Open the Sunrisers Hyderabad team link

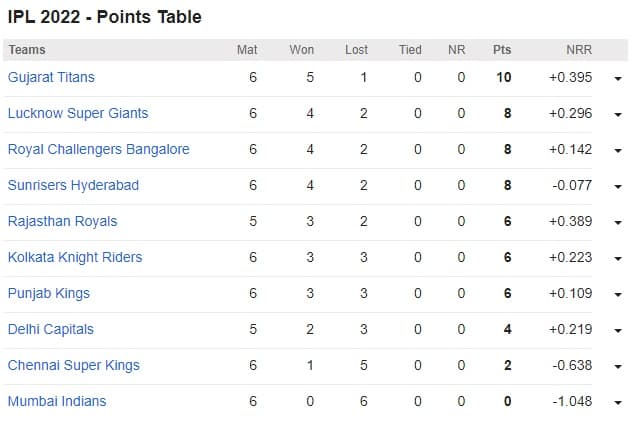[73, 185]
